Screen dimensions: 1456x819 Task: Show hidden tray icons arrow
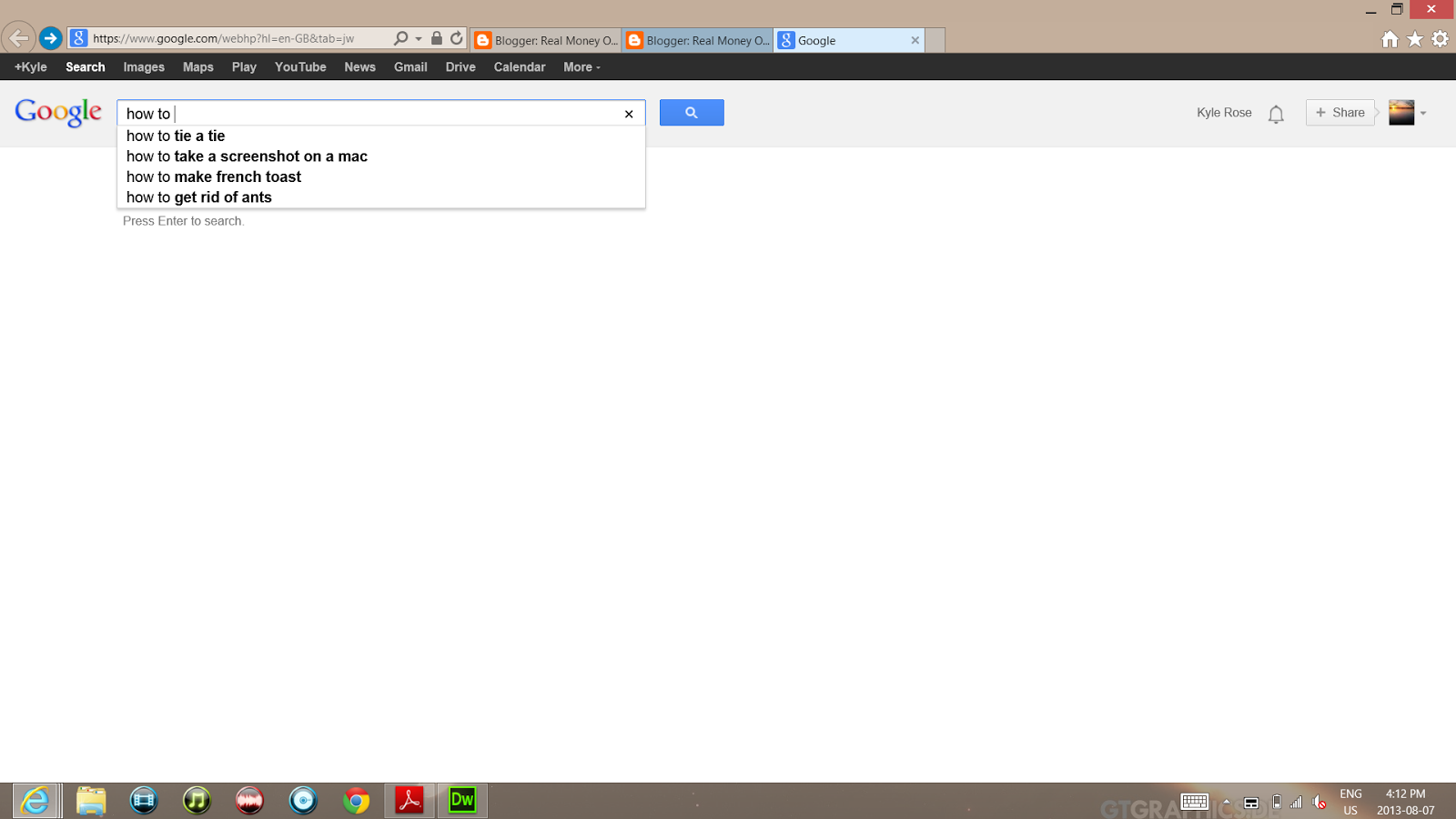pos(1227,803)
